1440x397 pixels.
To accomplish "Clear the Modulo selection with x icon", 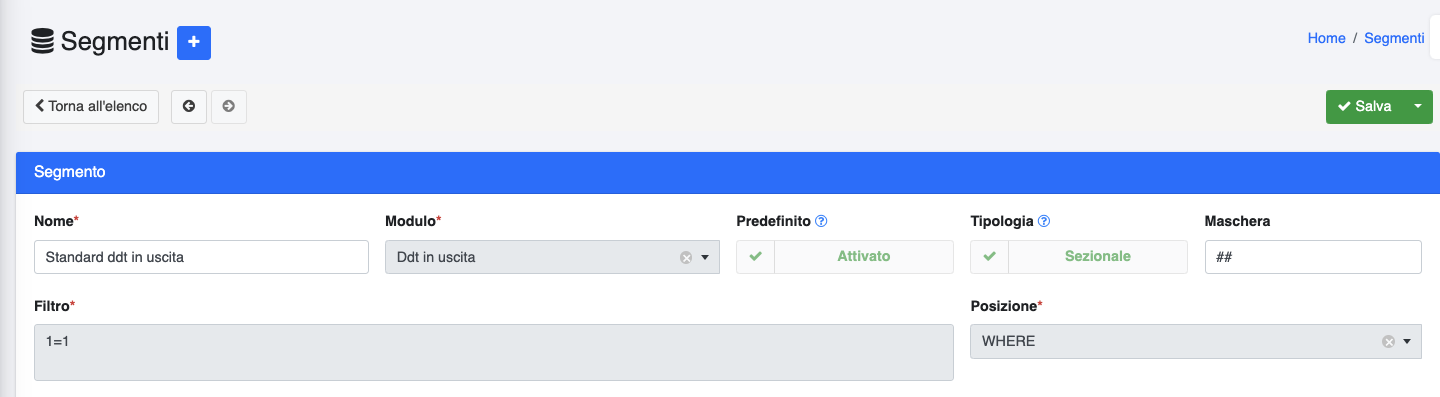I will 686,257.
